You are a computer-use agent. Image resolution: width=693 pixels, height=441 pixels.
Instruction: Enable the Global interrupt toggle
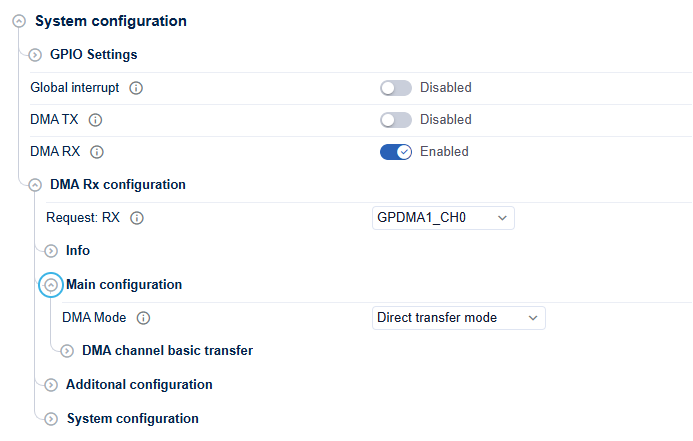point(396,88)
